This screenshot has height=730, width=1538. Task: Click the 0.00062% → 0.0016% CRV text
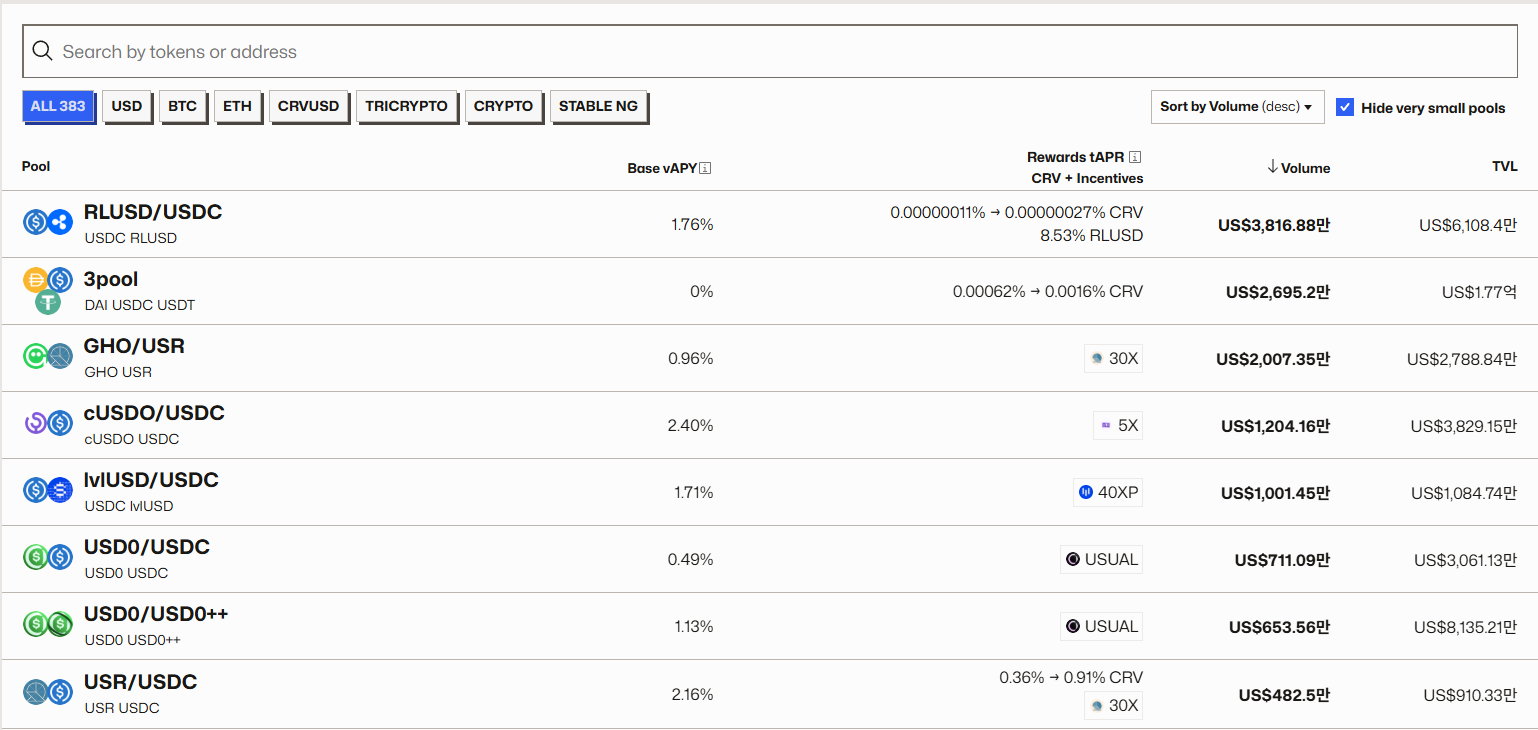point(1048,291)
